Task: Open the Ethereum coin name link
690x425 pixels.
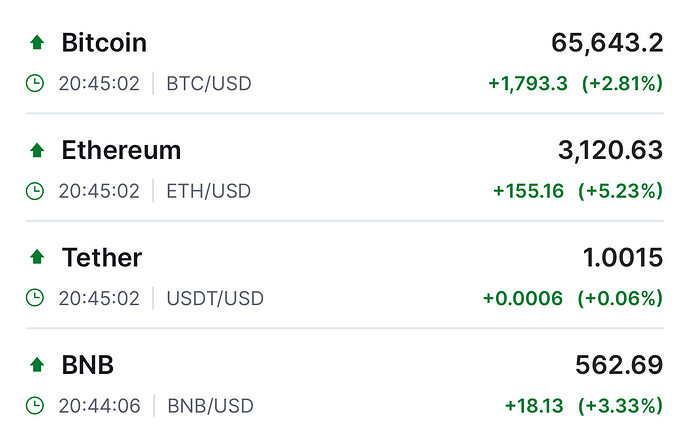Action: (121, 150)
